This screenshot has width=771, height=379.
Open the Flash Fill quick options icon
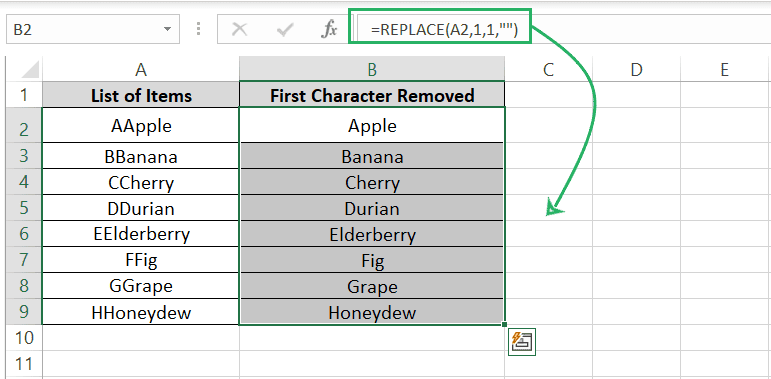click(x=522, y=342)
